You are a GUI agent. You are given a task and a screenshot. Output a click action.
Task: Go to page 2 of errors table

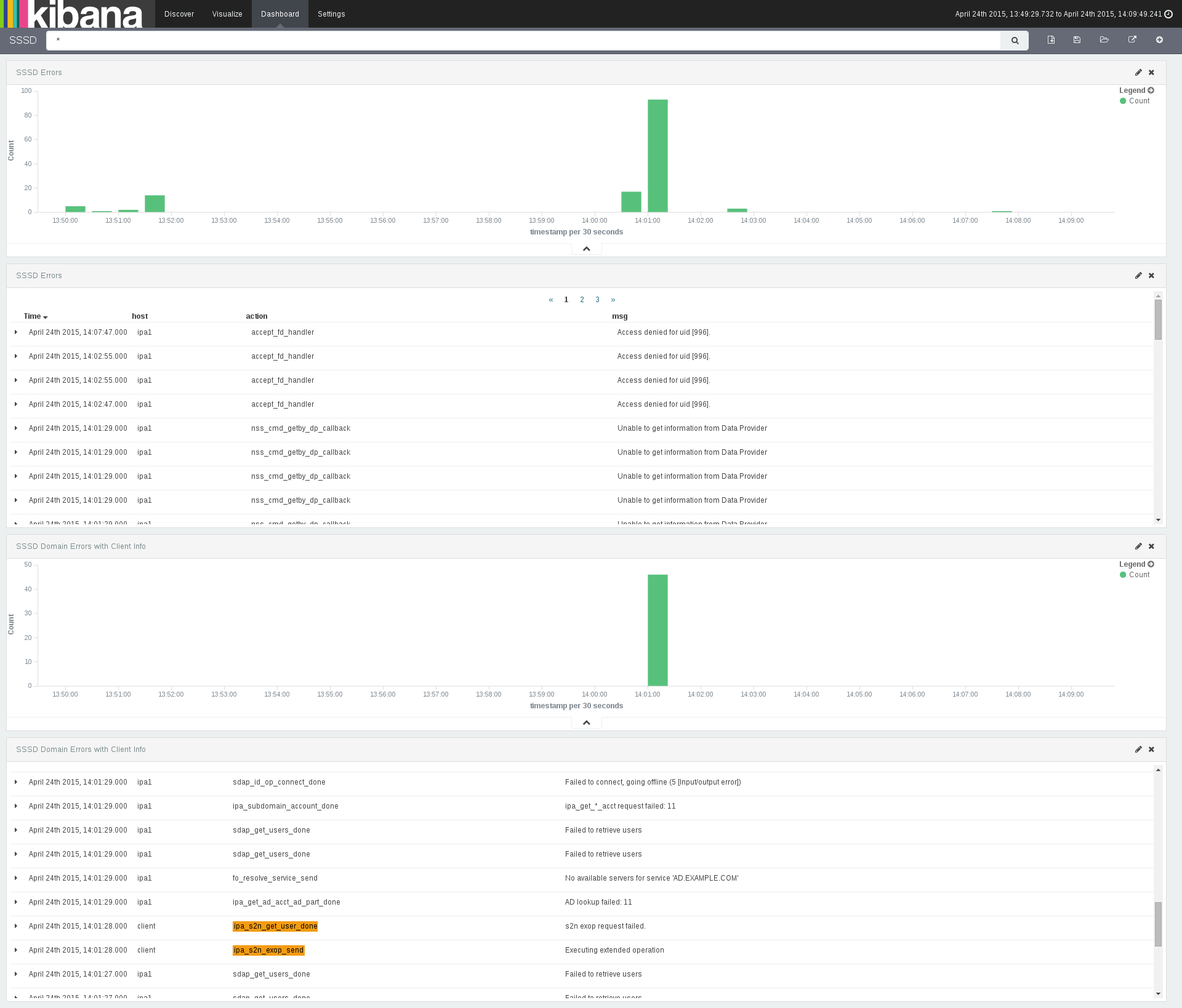tap(582, 300)
